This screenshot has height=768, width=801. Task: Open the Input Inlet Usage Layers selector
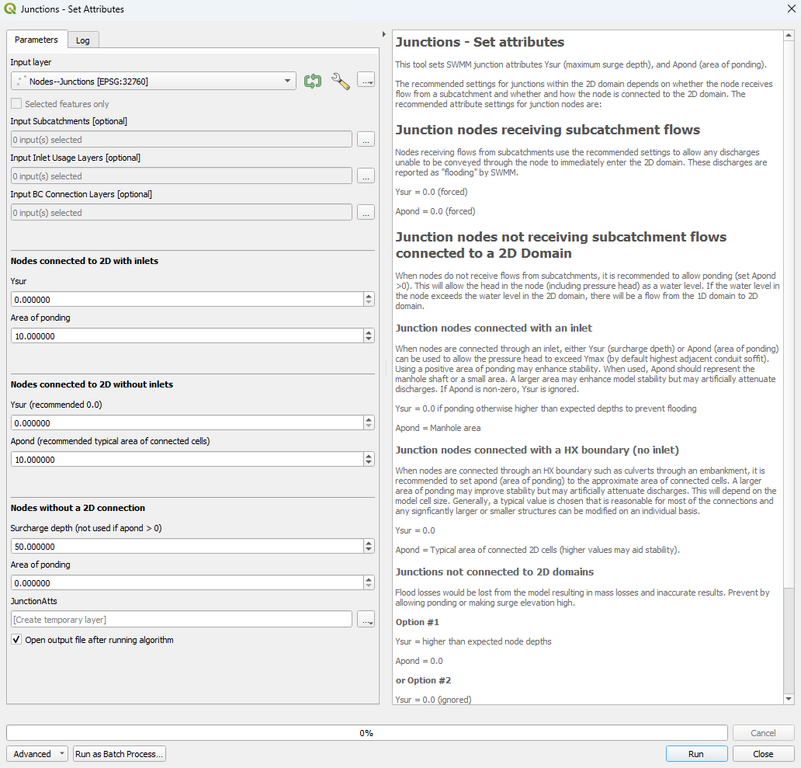point(366,176)
